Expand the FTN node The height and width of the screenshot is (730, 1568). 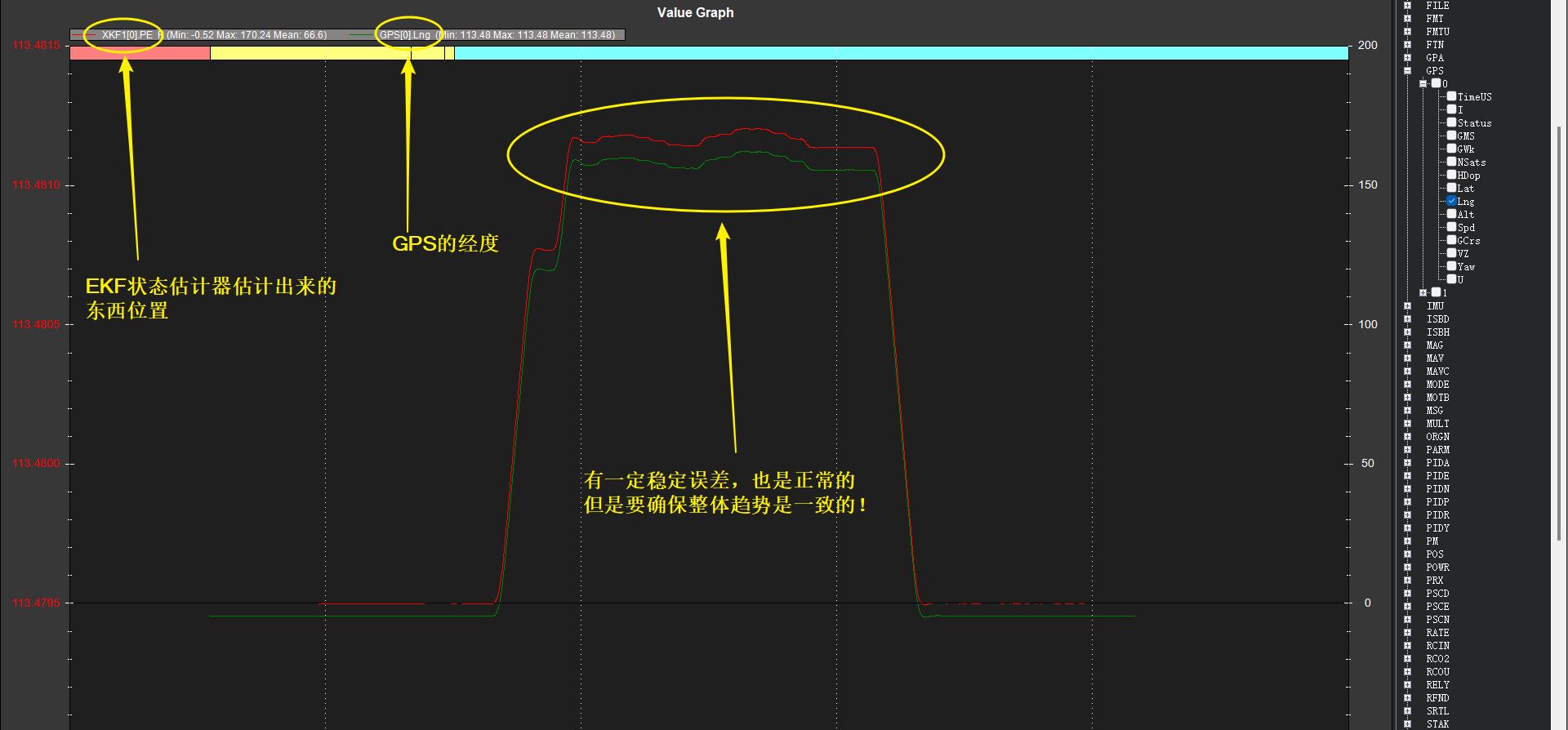(1407, 45)
